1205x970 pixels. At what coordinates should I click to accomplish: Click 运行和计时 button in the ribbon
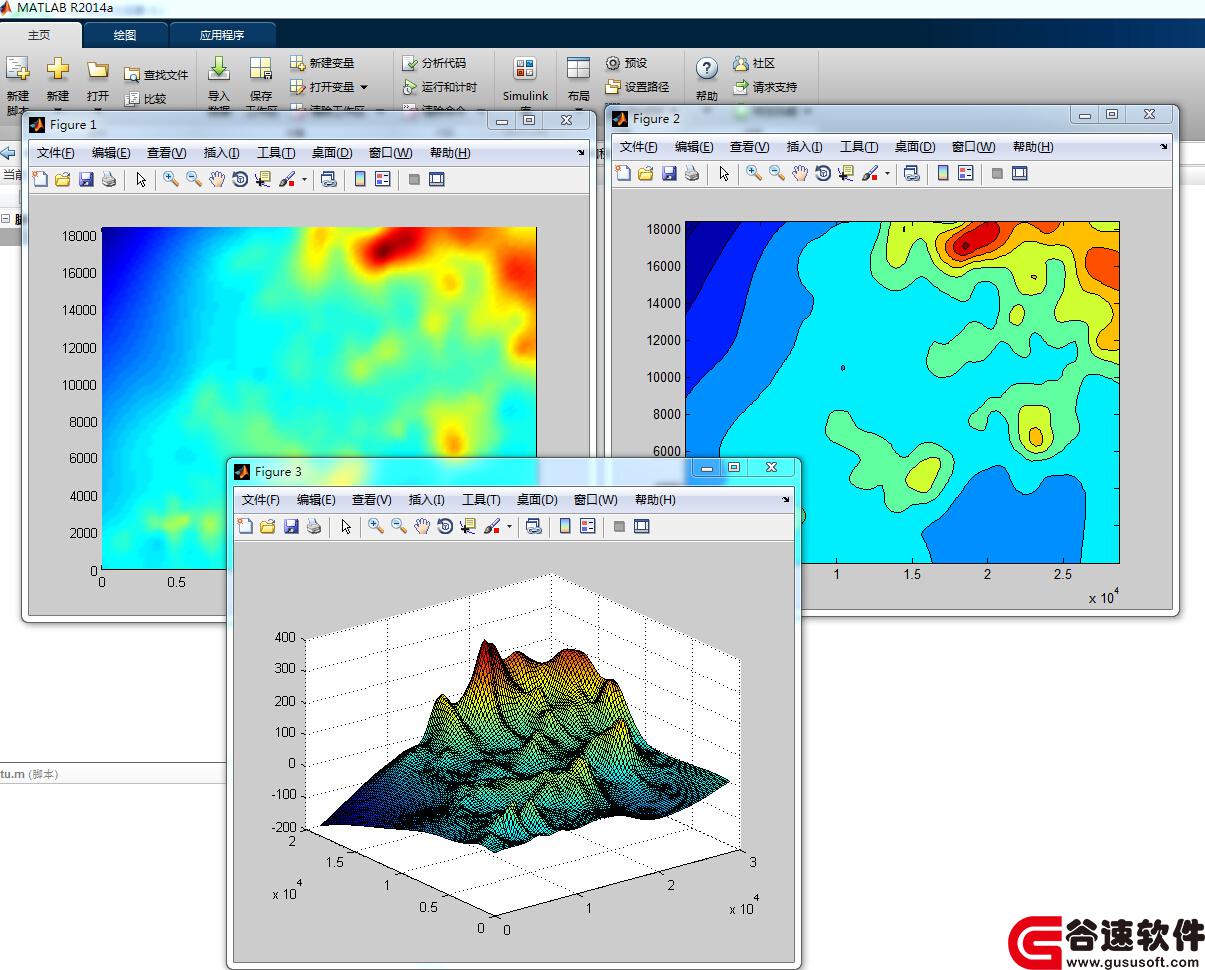point(440,87)
